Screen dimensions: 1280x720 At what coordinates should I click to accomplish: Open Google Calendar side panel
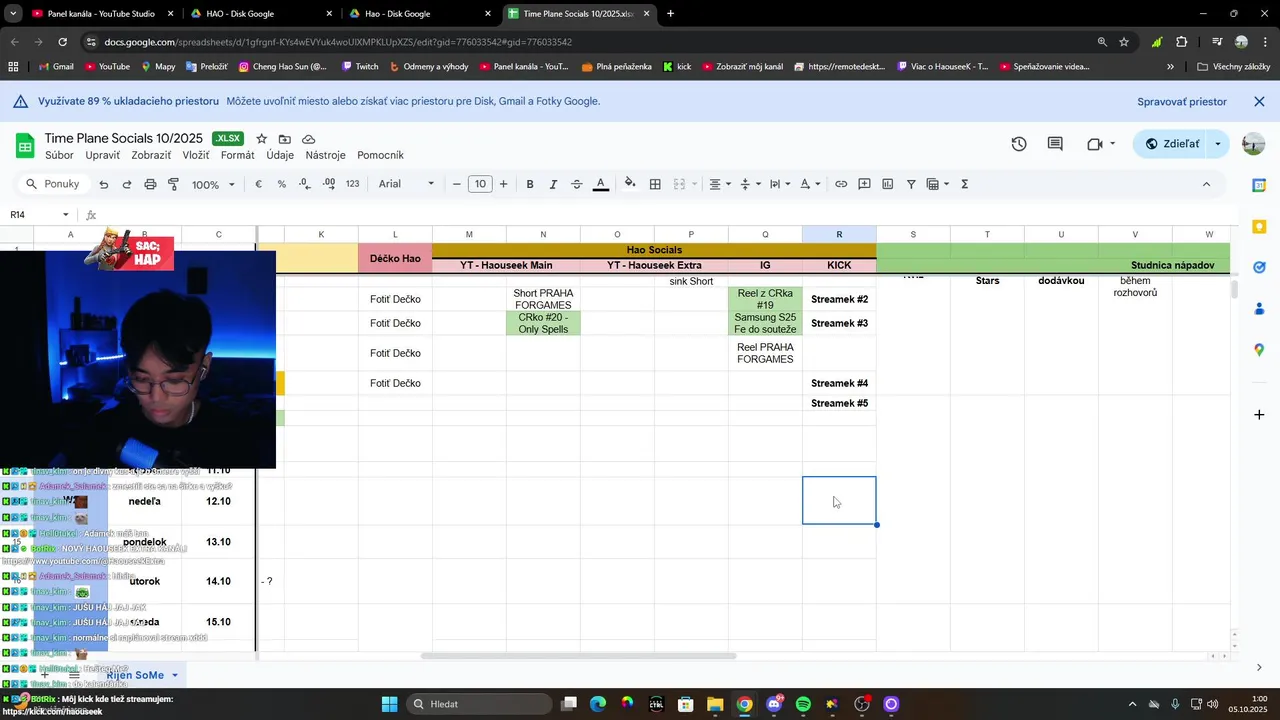1259,185
